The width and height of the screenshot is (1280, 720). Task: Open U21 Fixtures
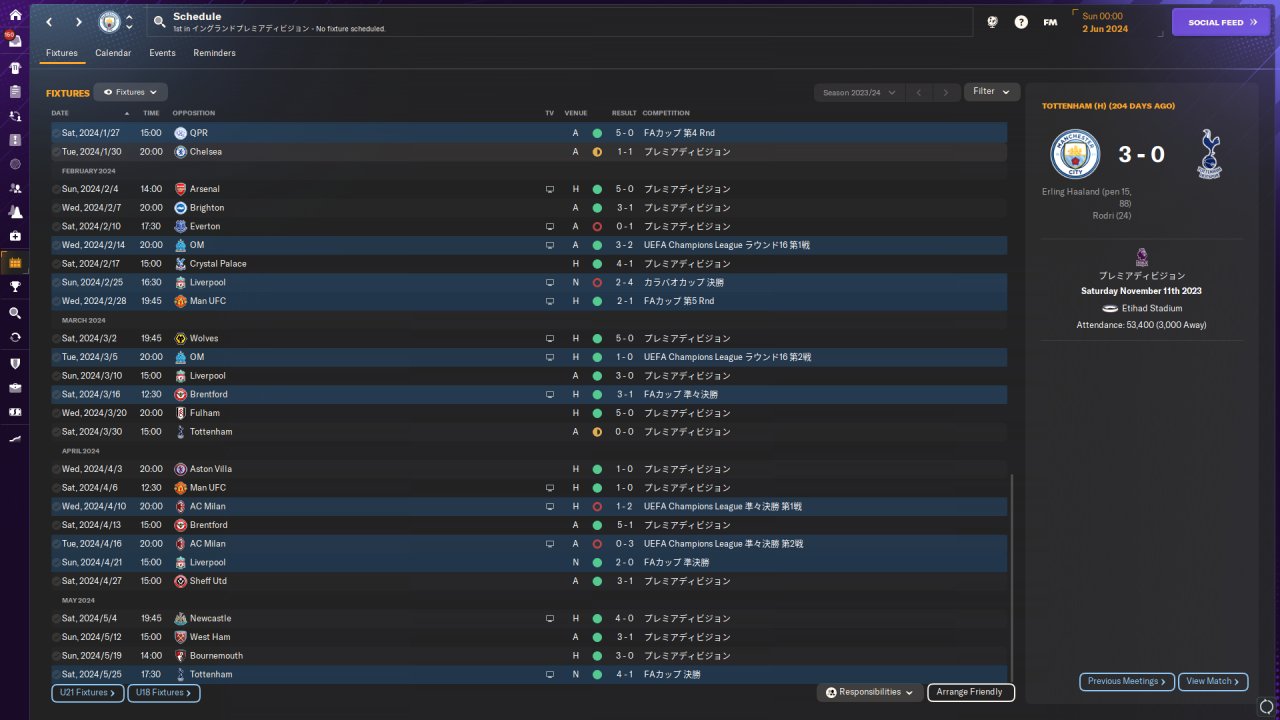pyautogui.click(x=88, y=693)
